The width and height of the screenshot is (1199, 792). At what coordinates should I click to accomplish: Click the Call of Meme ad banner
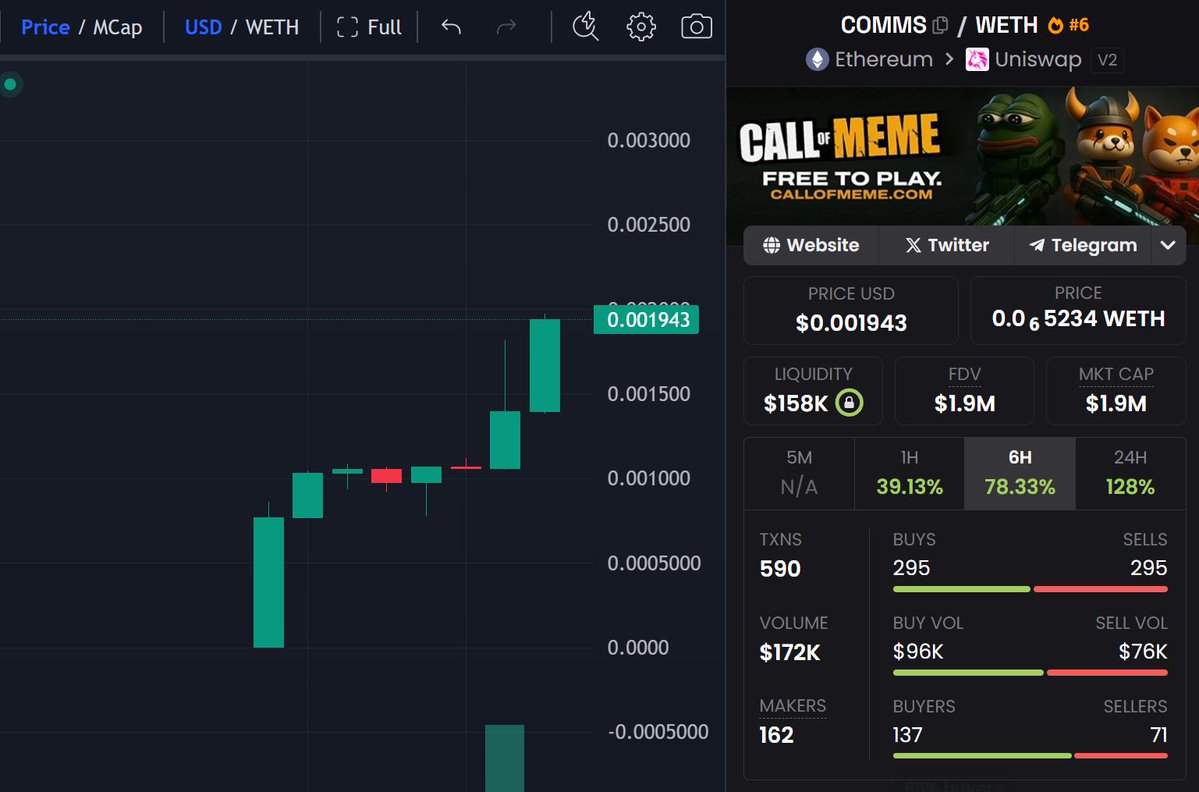tap(963, 155)
